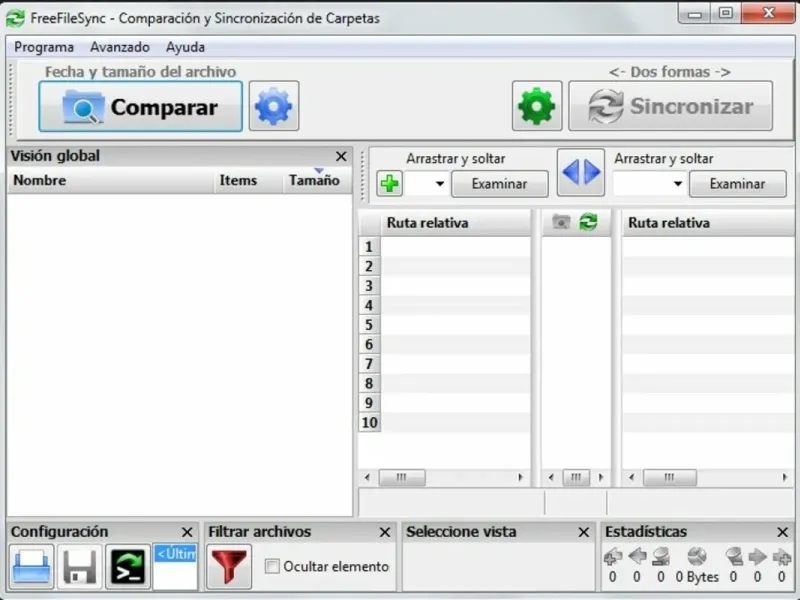Select row number 1
The image size is (800, 600).
369,247
